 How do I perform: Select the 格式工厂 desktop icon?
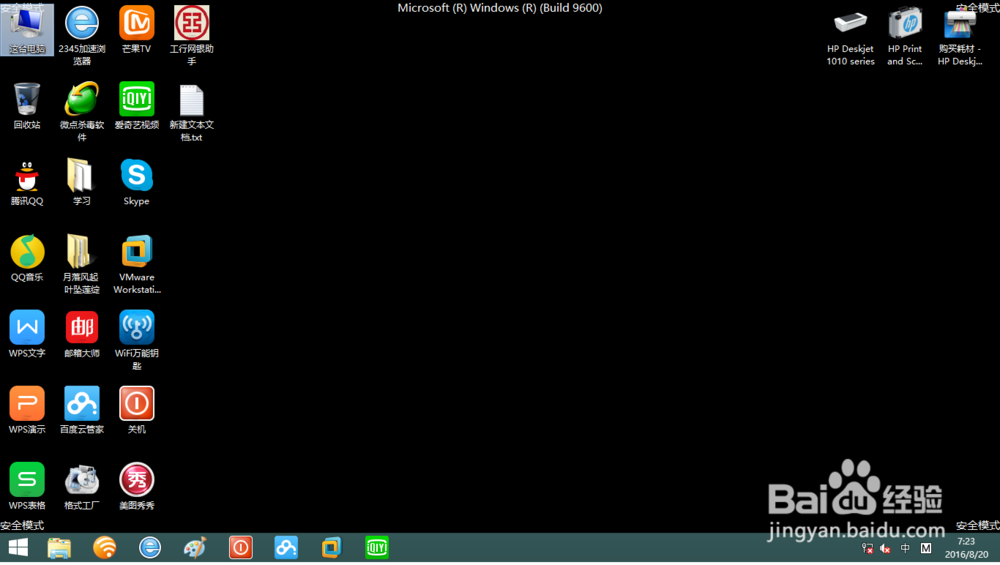click(x=82, y=486)
